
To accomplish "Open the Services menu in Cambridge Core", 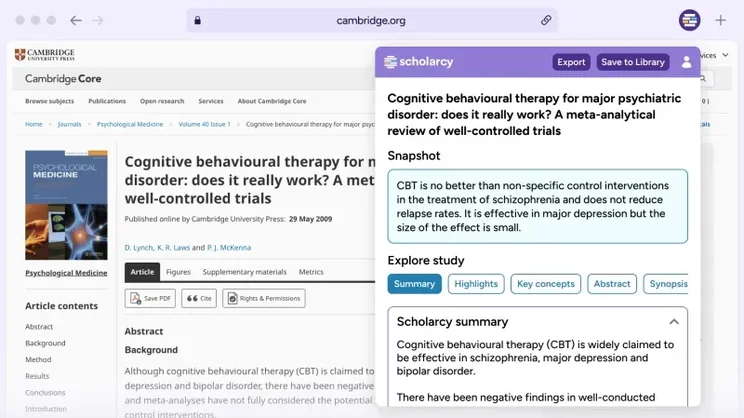I will pos(211,101).
